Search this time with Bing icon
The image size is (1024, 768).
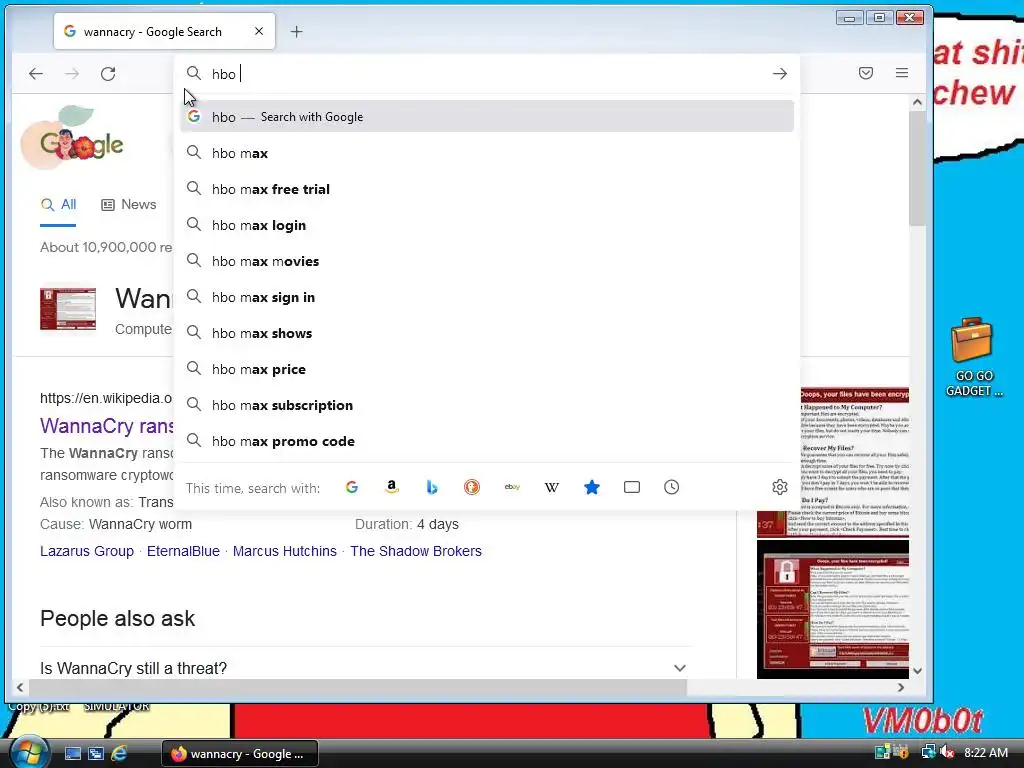pyautogui.click(x=432, y=487)
